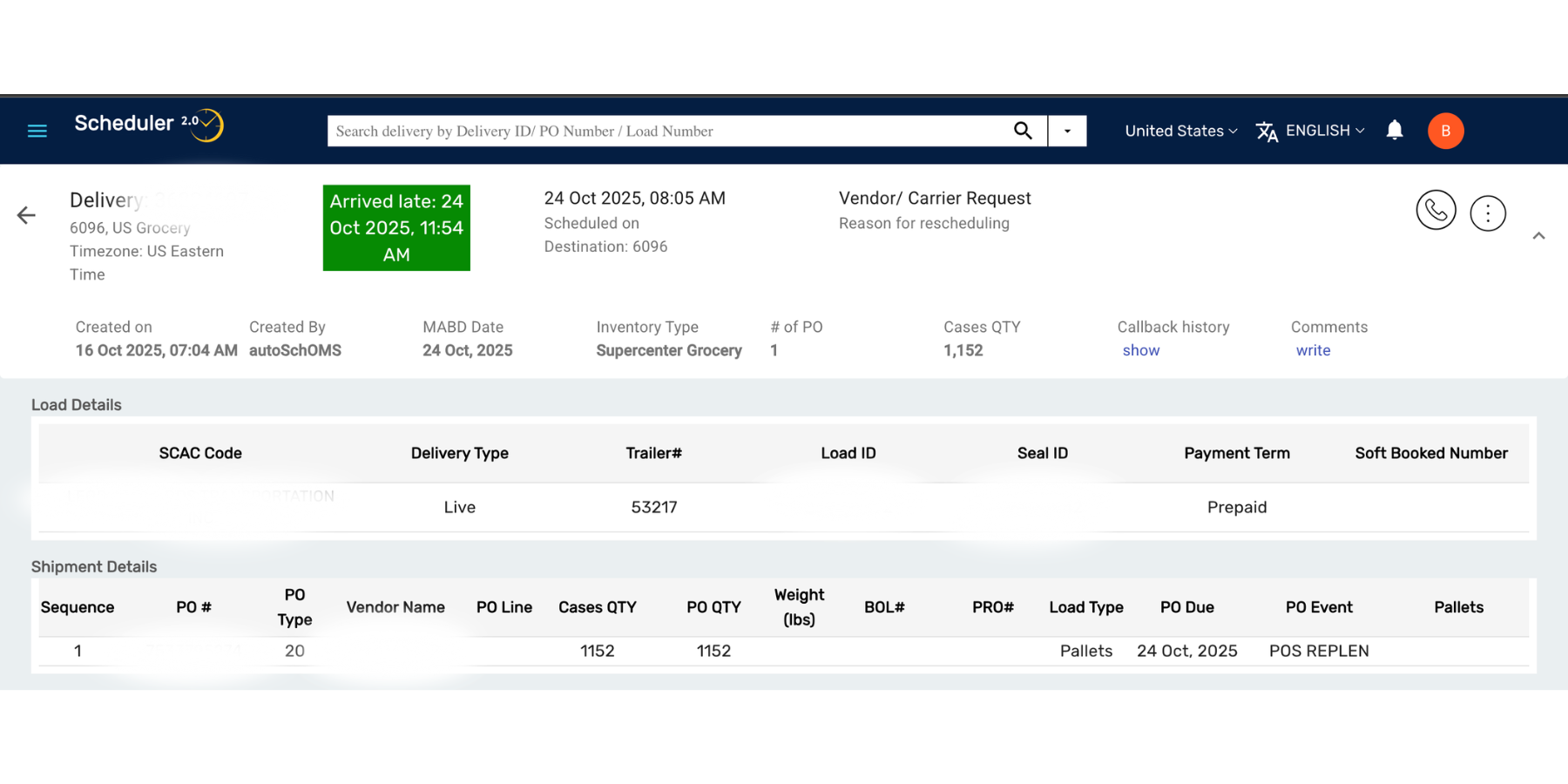Screen dimensions: 1568x784
Task: Select the Shipment Details section header
Action: point(94,566)
